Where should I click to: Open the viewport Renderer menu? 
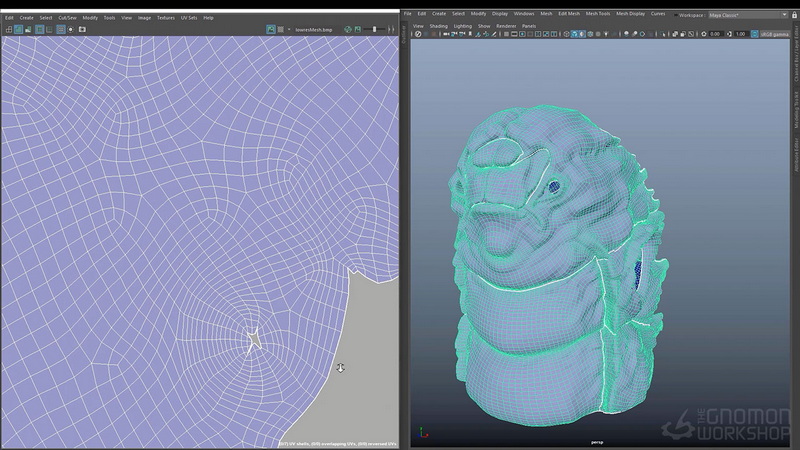506,26
